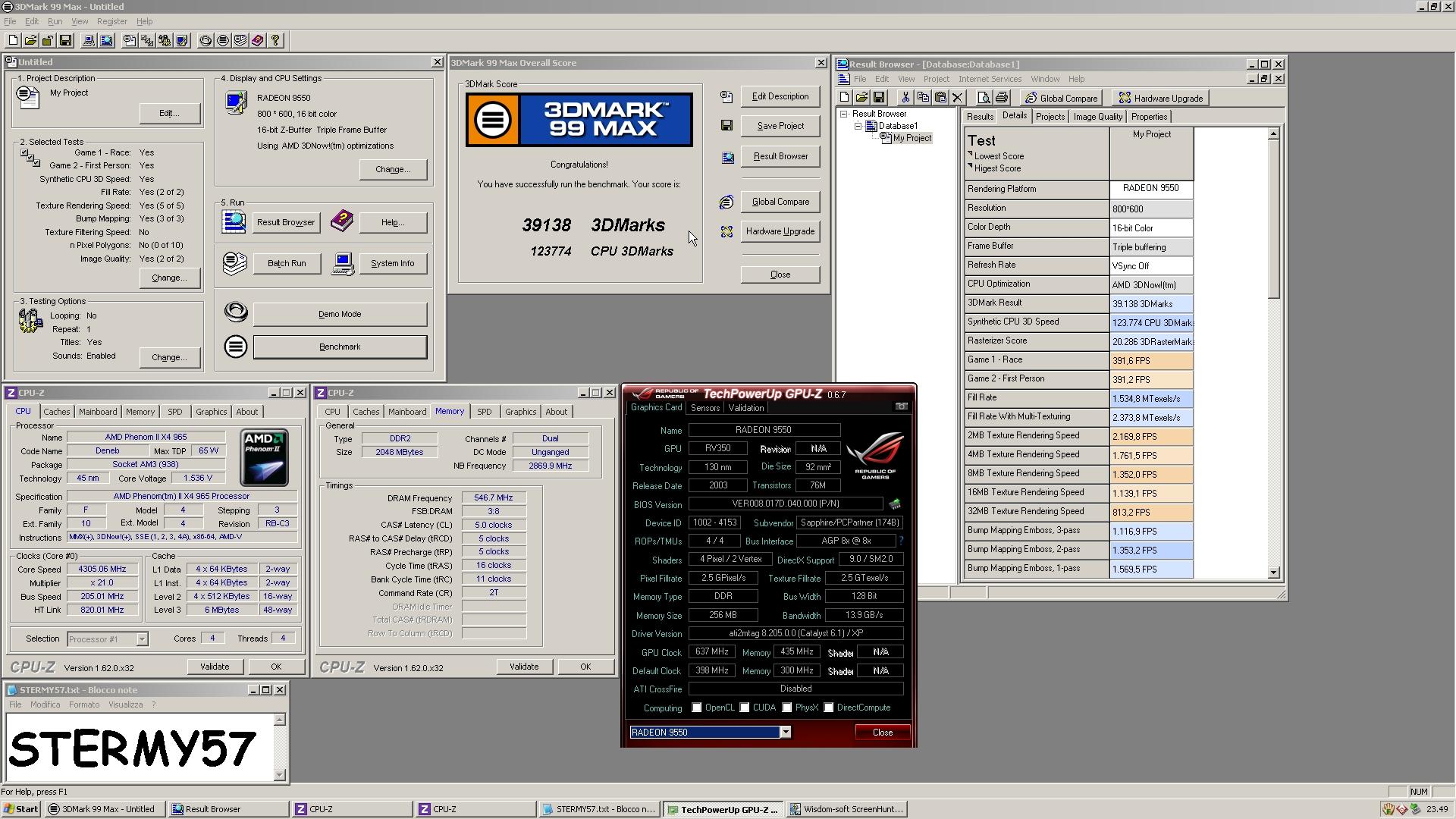Click Benchmark striped-circle icon in 3DMark toolbar
1456x819 pixels.
[x=223, y=41]
